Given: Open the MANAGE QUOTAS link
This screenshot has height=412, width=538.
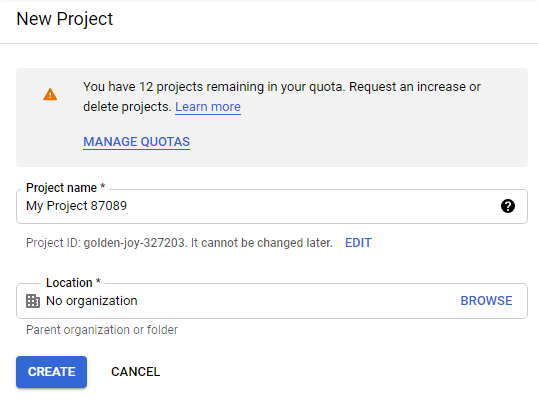Looking at the screenshot, I should click(x=137, y=142).
